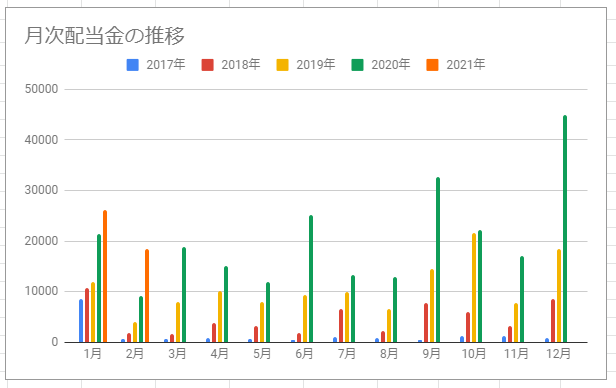Select the orange 2021 bar for 2月
This screenshot has width=616, height=388.
tap(147, 296)
